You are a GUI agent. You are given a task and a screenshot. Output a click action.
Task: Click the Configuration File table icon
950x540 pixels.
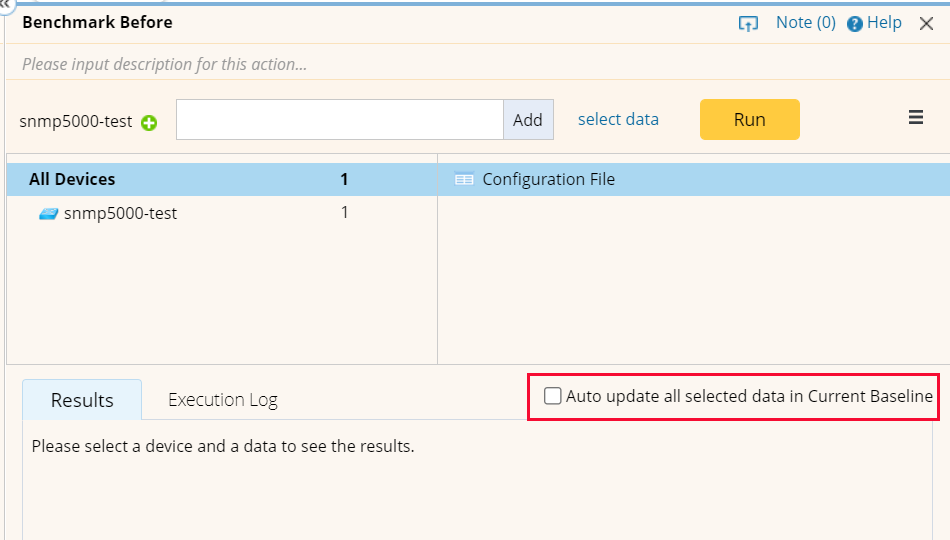pos(464,180)
